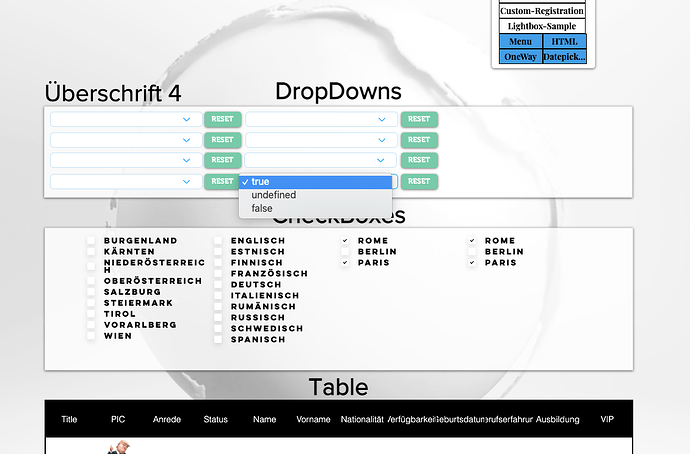Click the Anrede column header
The image size is (690, 454).
[x=167, y=419]
